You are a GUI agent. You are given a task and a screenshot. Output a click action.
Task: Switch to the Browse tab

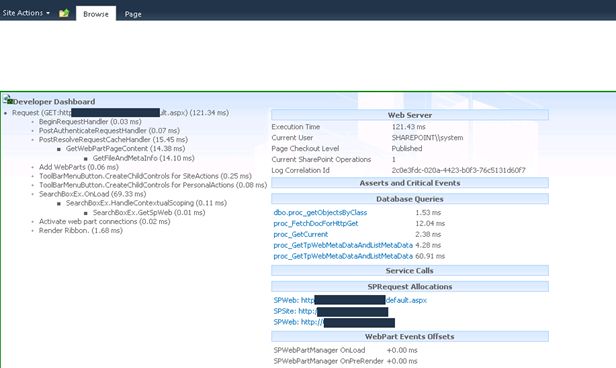[96, 14]
